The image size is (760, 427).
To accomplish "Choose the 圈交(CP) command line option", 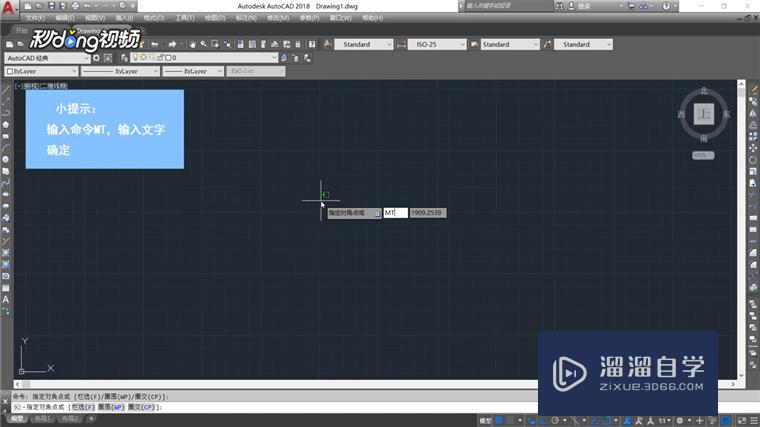I will click(x=142, y=407).
